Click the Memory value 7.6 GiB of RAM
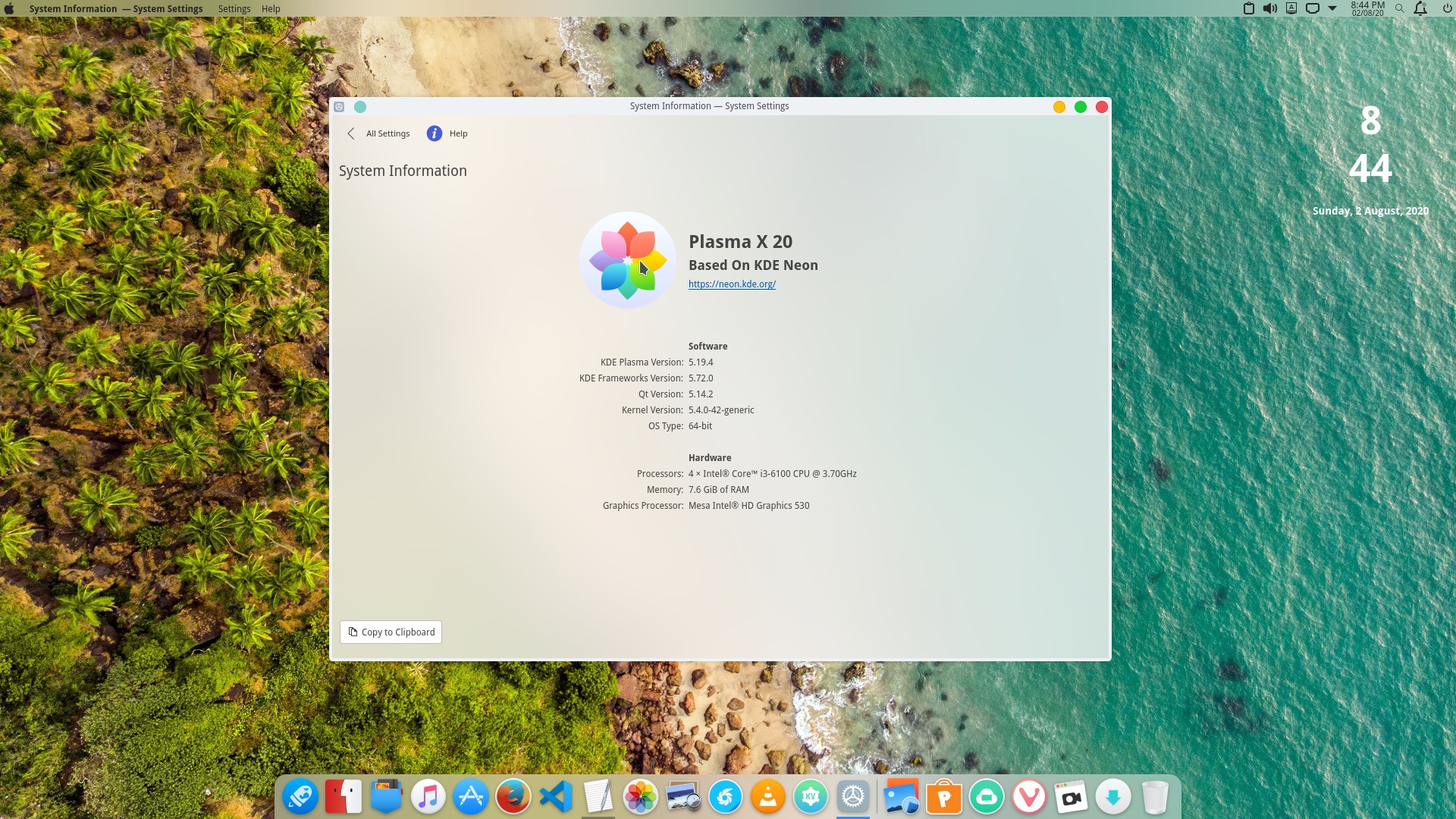This screenshot has height=819, width=1456. point(719,490)
